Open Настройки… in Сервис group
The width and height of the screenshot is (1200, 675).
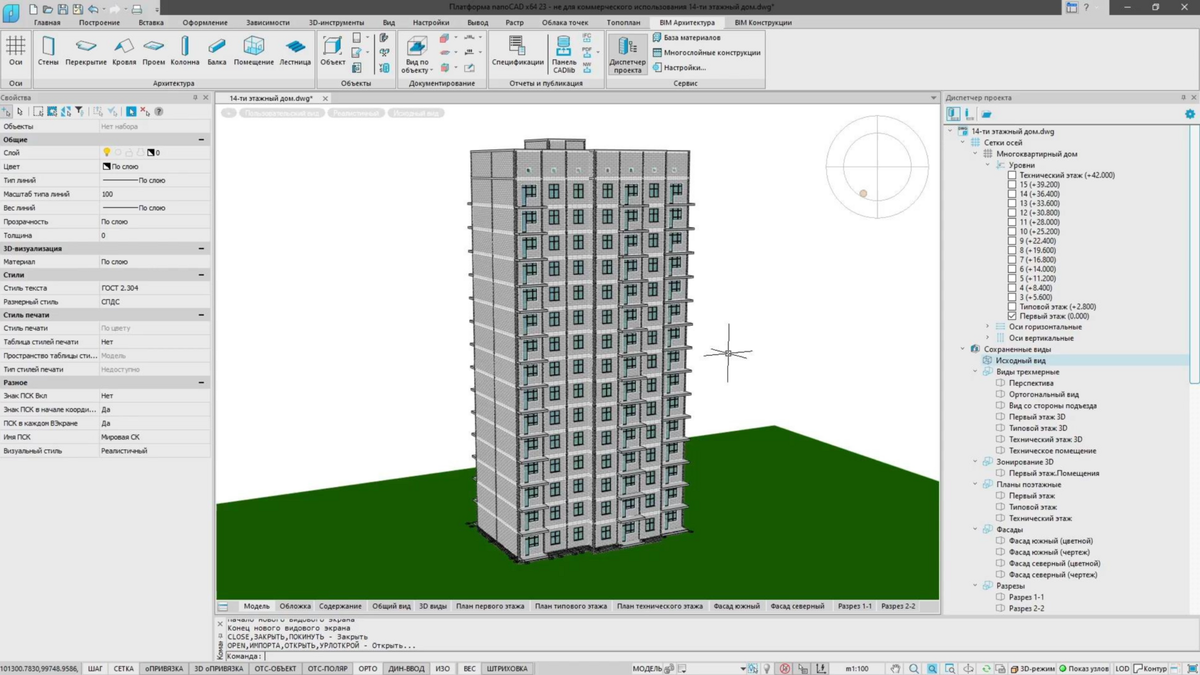coord(679,67)
